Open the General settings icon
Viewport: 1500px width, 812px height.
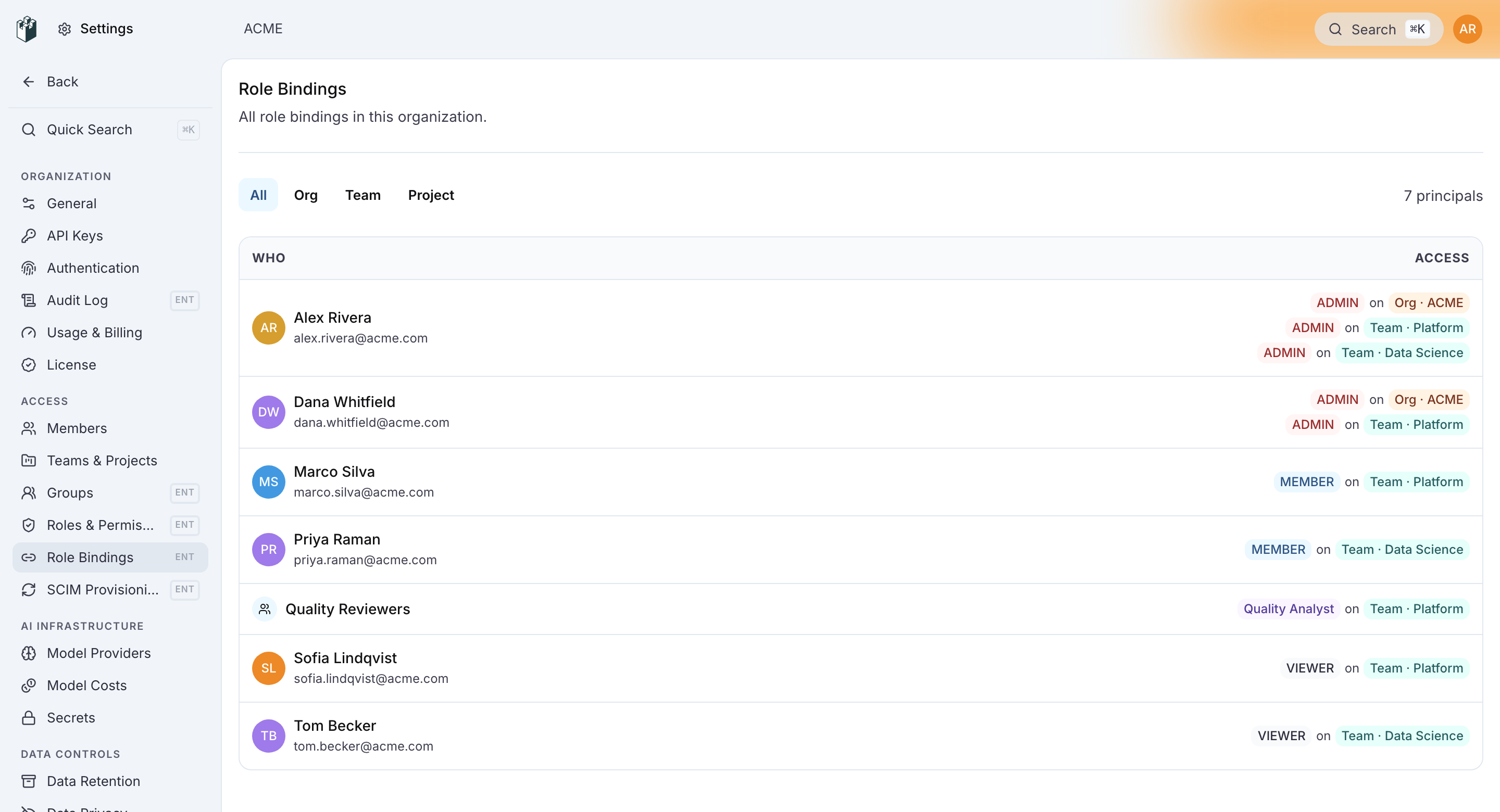click(x=29, y=203)
